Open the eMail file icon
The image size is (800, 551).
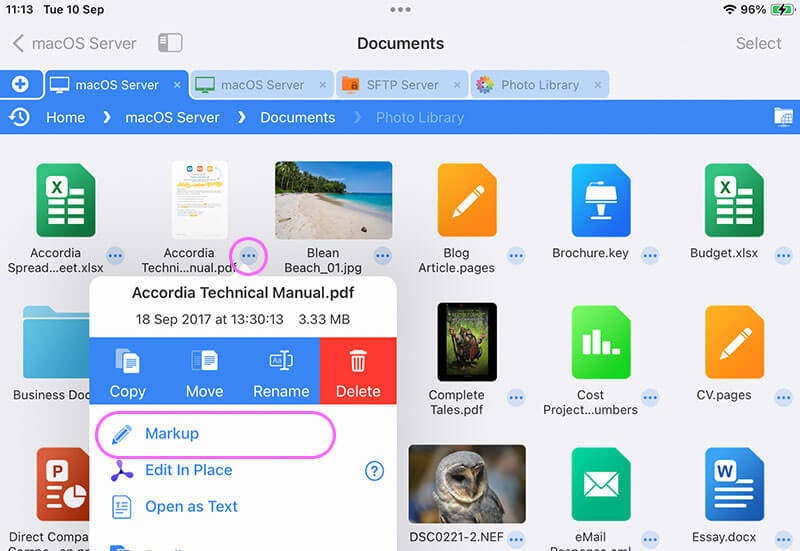click(601, 484)
